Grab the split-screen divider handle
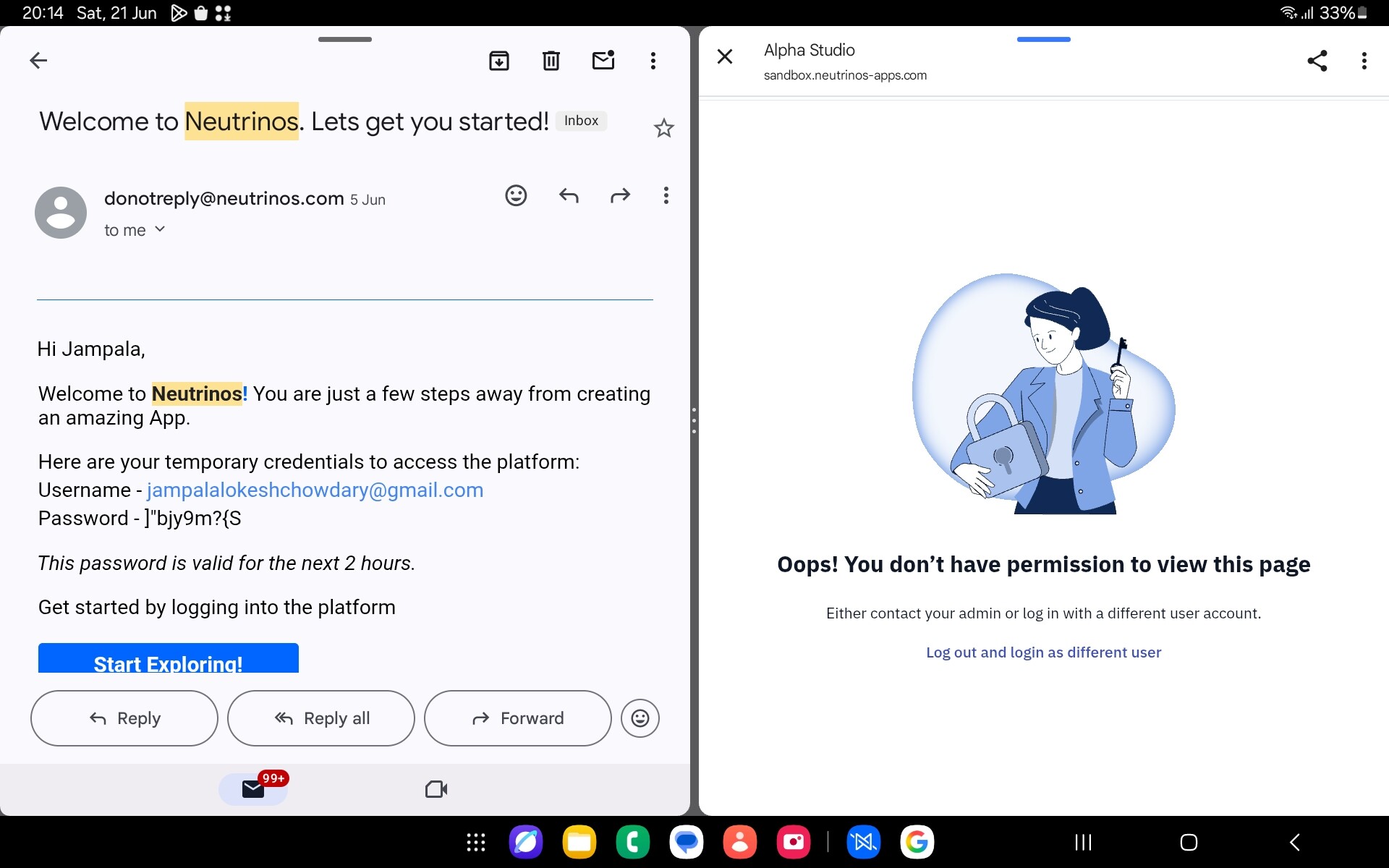This screenshot has width=1389, height=868. click(x=694, y=420)
